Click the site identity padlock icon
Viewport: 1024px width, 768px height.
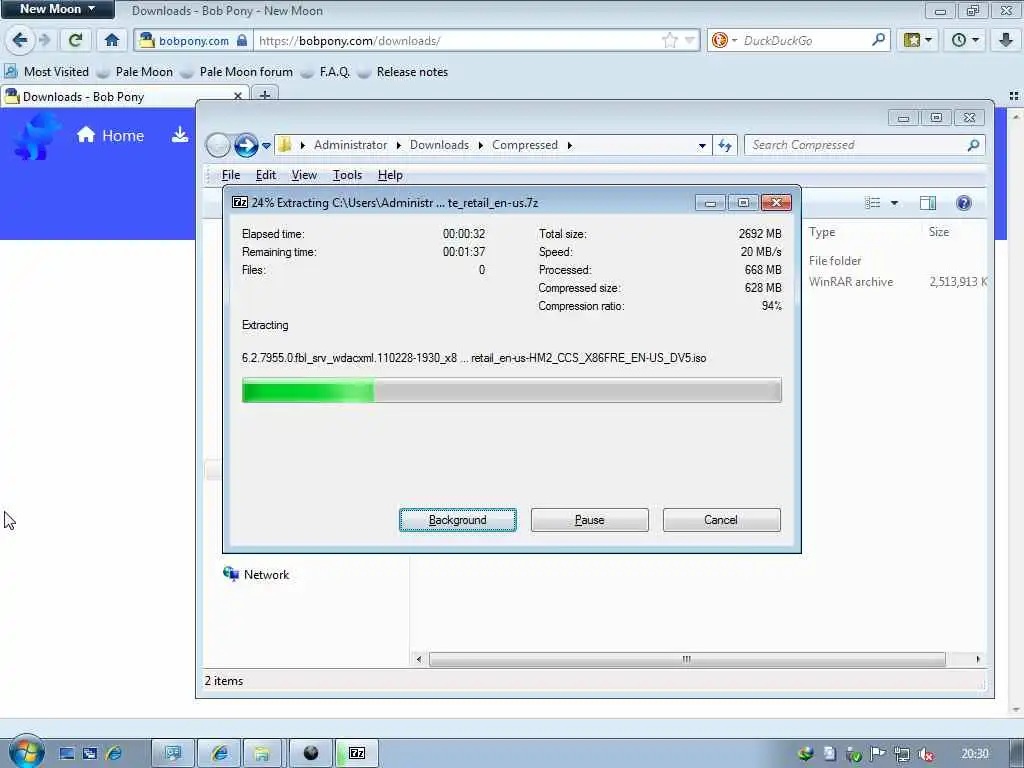point(242,40)
